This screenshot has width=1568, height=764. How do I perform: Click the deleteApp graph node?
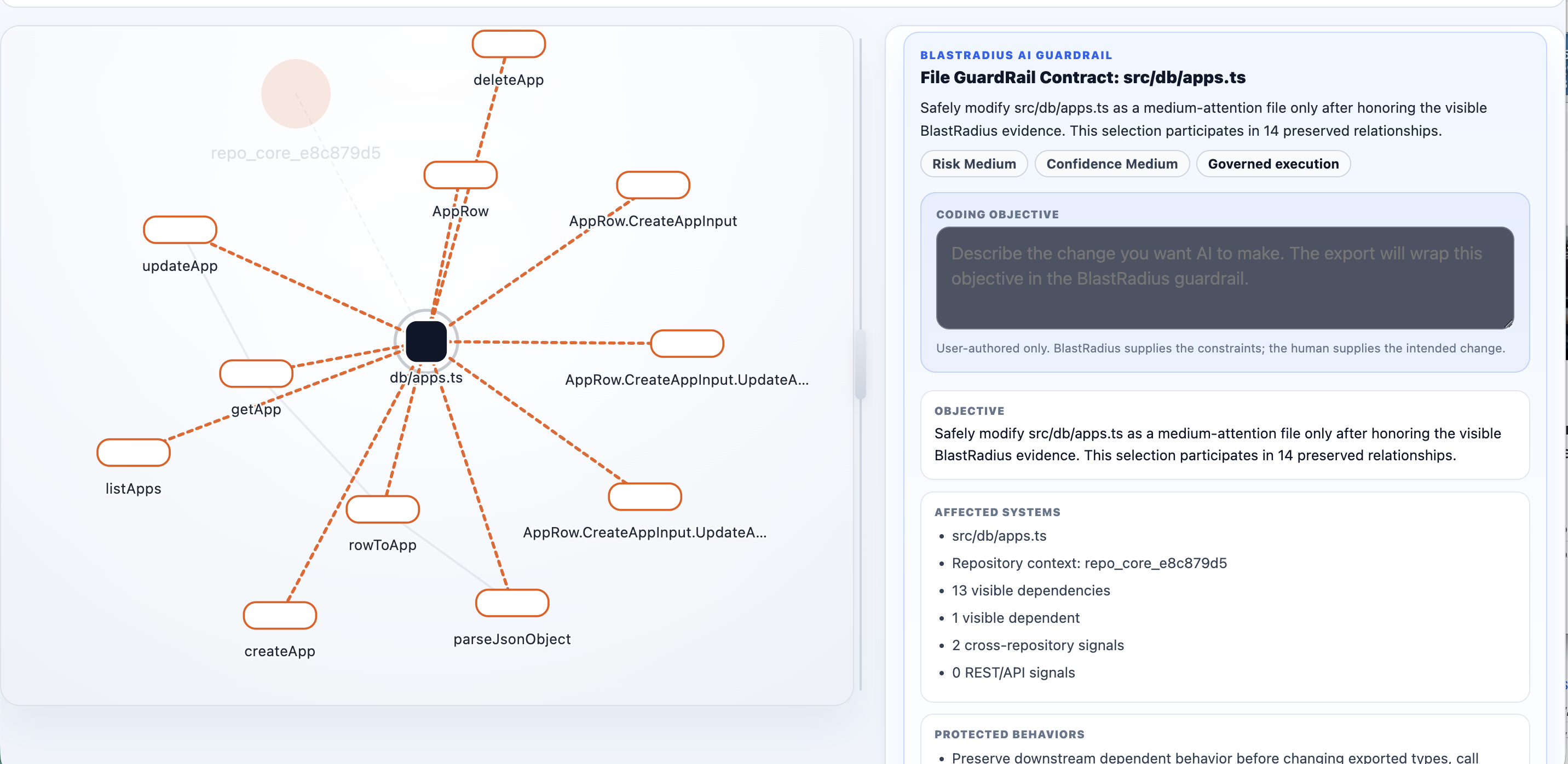coord(508,44)
